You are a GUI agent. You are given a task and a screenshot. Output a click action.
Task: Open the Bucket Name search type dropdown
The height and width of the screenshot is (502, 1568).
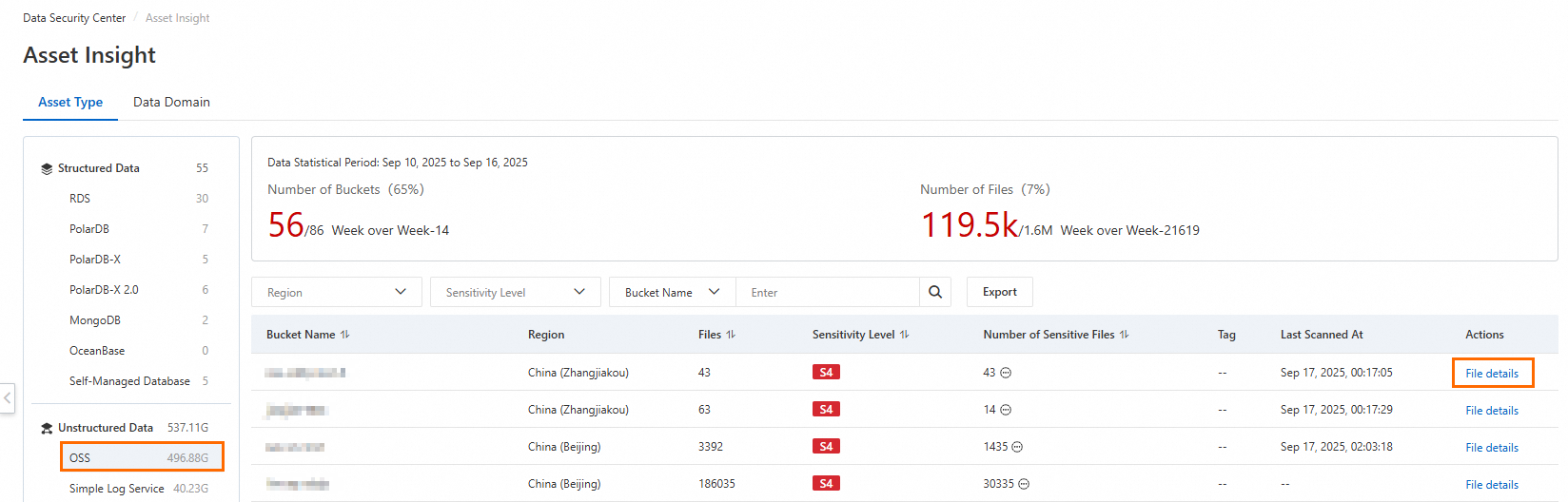tap(672, 292)
